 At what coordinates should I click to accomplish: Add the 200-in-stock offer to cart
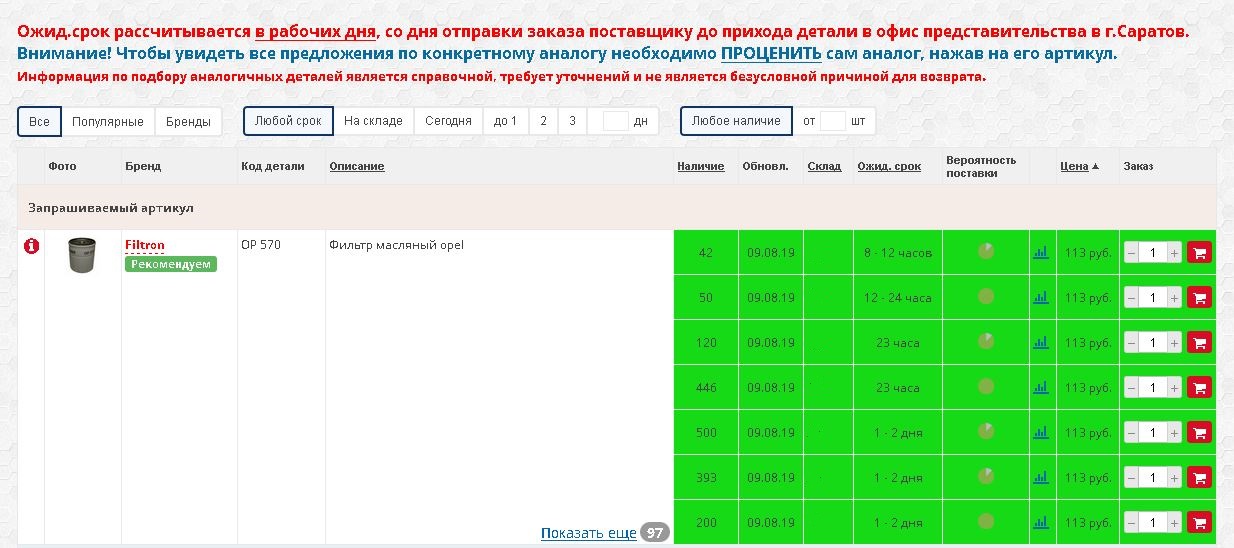(x=1199, y=523)
